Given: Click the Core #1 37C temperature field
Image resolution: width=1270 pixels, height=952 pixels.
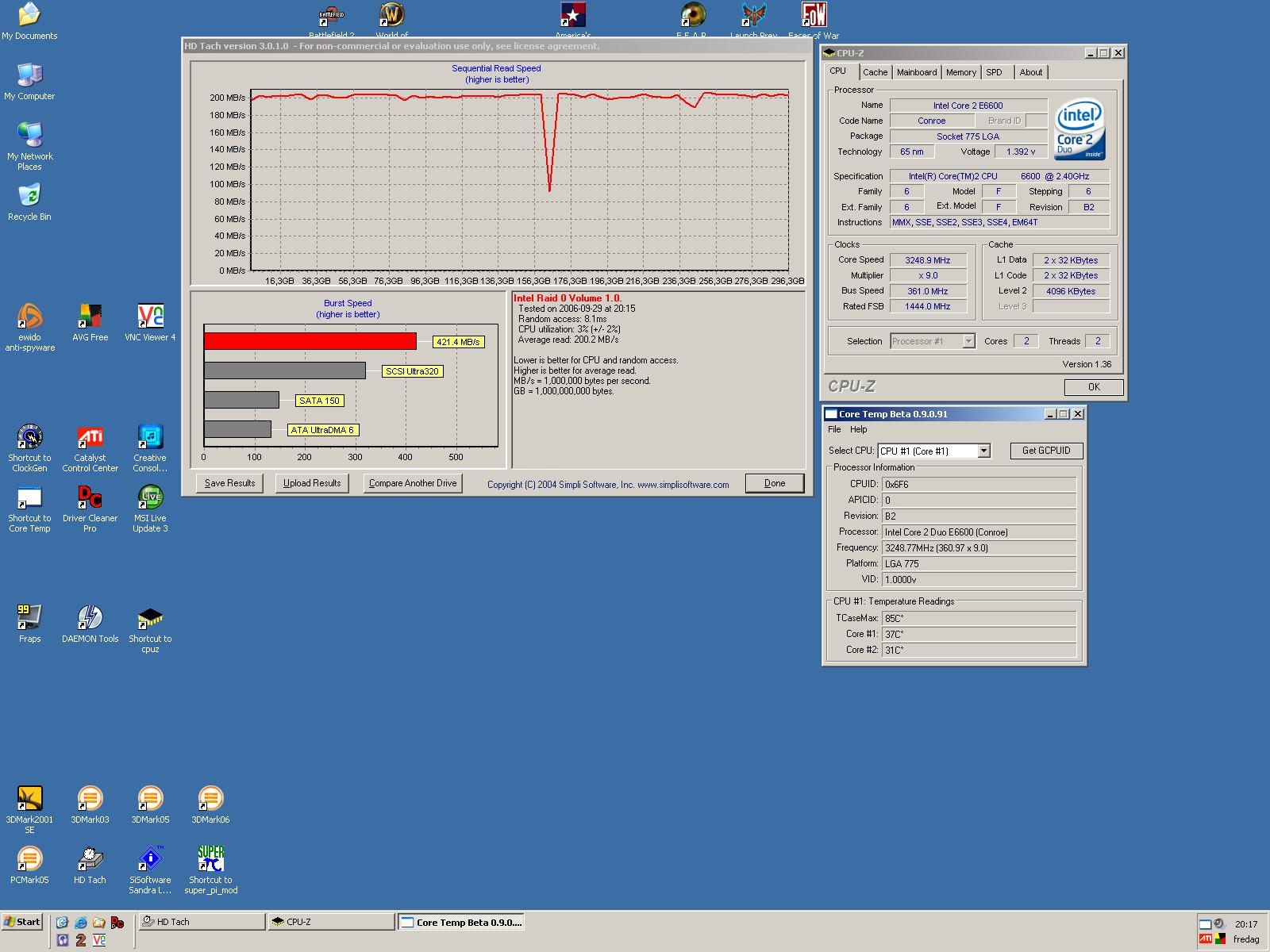Looking at the screenshot, I should click(x=979, y=634).
